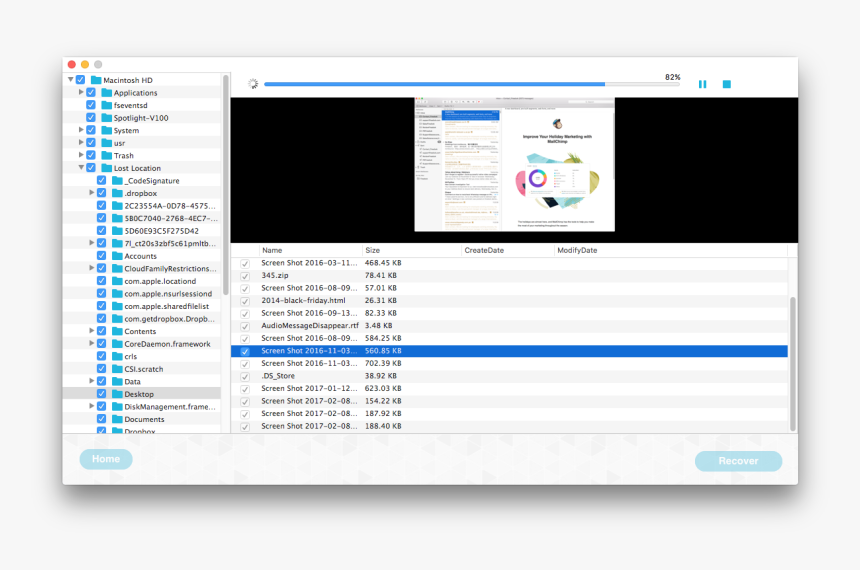Select the Data folder icon

click(x=117, y=382)
